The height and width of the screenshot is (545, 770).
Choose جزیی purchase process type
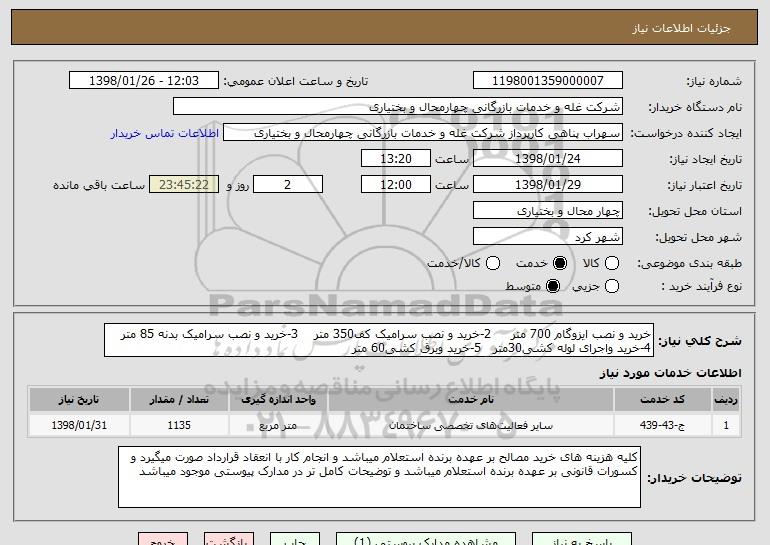[611, 286]
